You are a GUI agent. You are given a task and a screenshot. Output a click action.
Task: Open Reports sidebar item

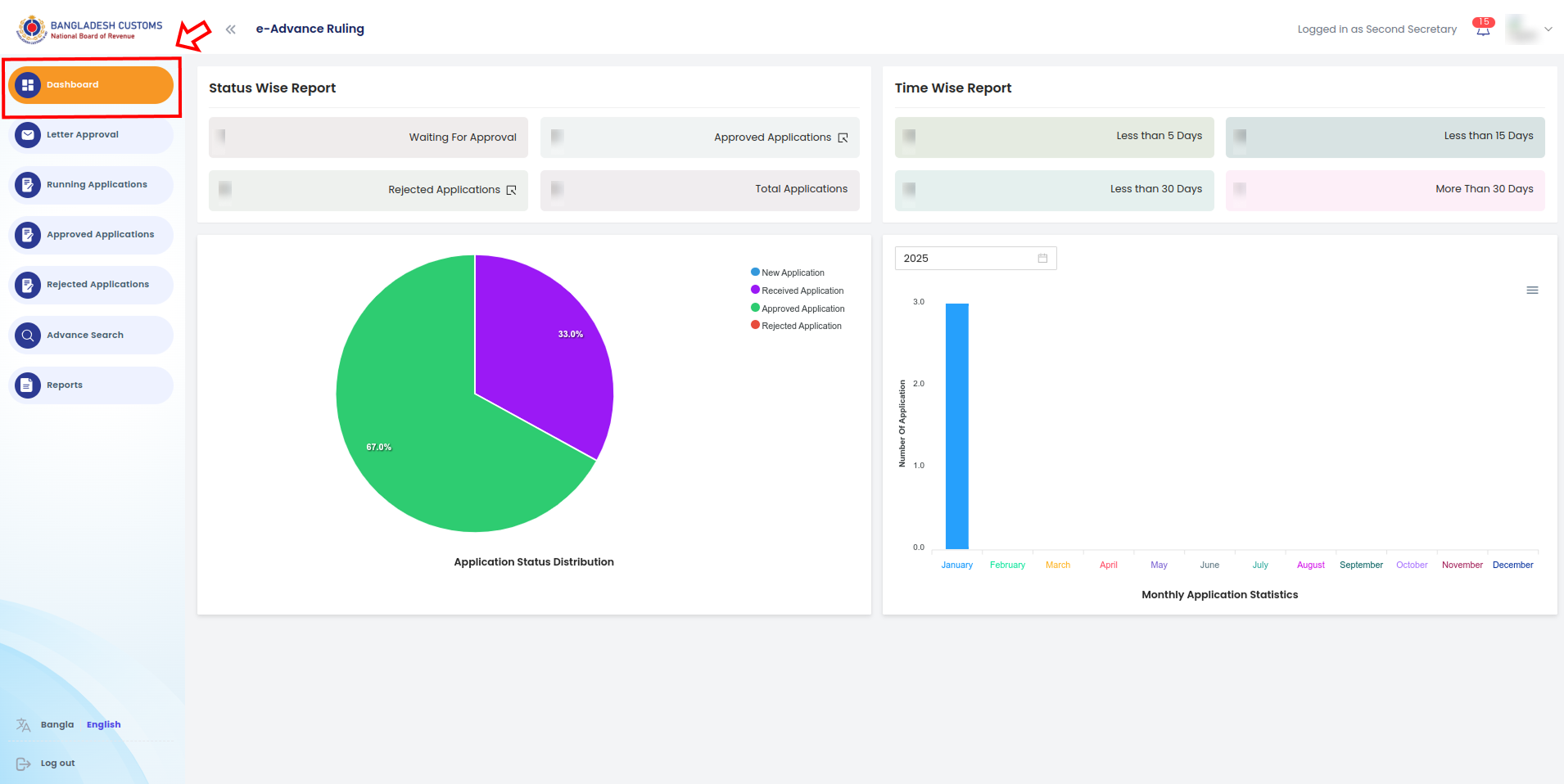tap(91, 385)
